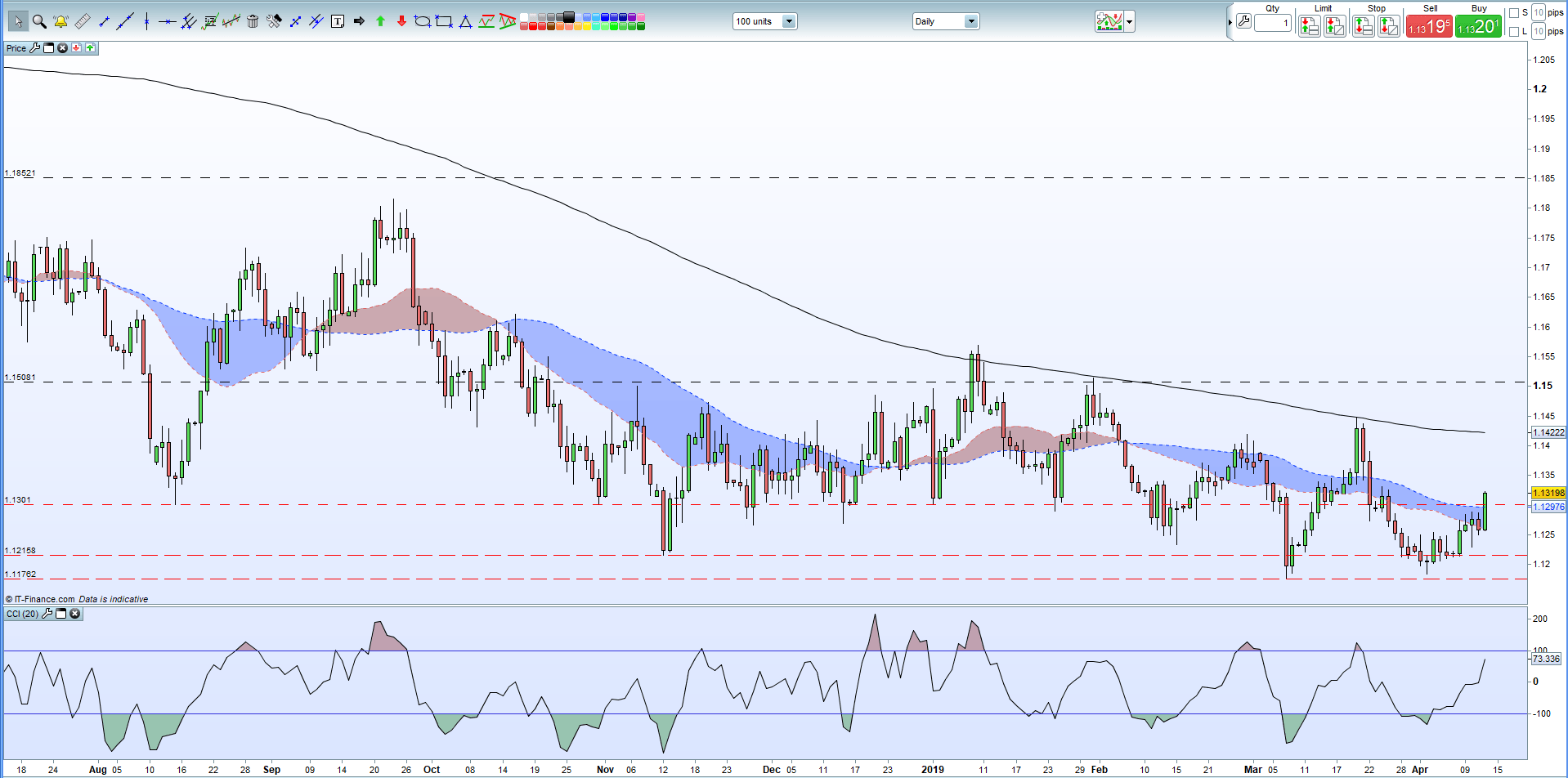This screenshot has width=1568, height=778.
Task: Hit the red Sell 1.1319 button
Action: tap(1429, 26)
